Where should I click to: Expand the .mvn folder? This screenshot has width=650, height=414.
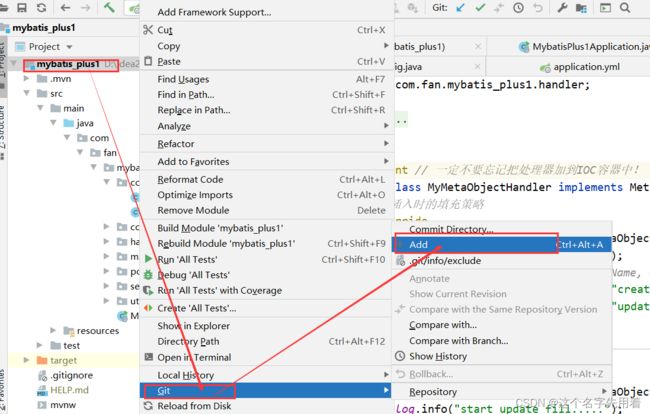[27, 78]
